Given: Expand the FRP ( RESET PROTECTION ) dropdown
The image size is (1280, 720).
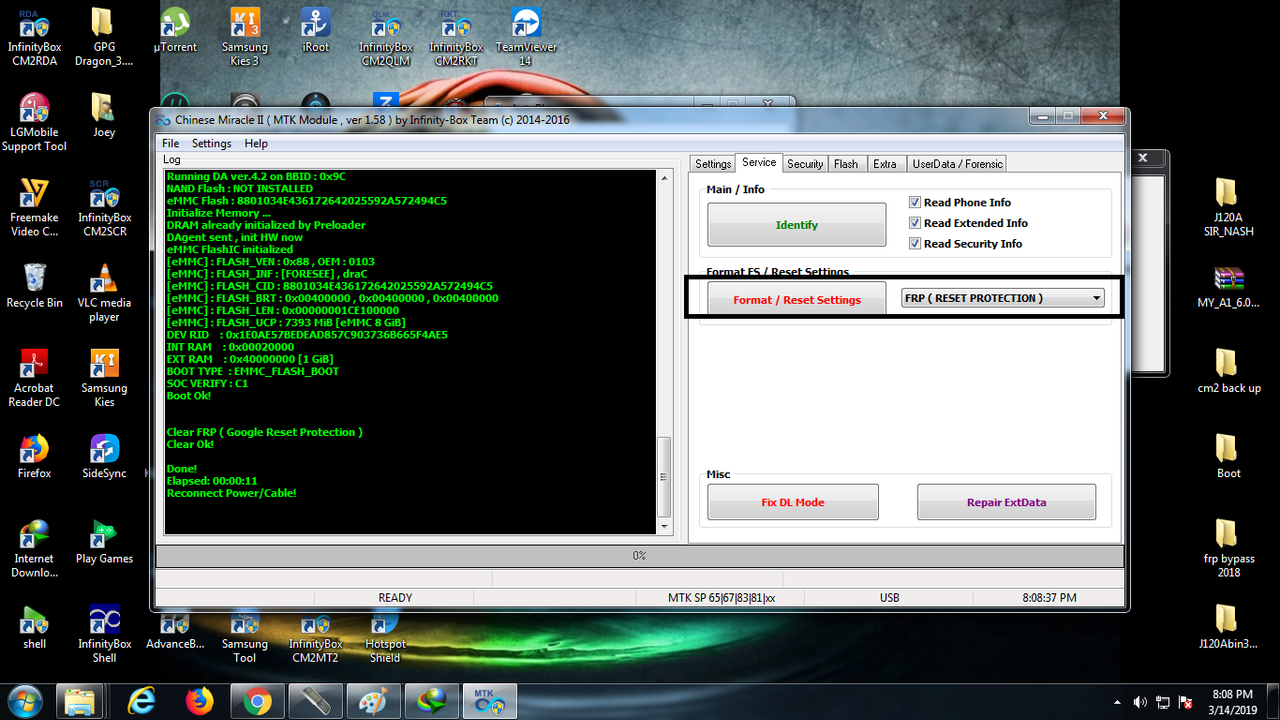Looking at the screenshot, I should pos(1097,298).
